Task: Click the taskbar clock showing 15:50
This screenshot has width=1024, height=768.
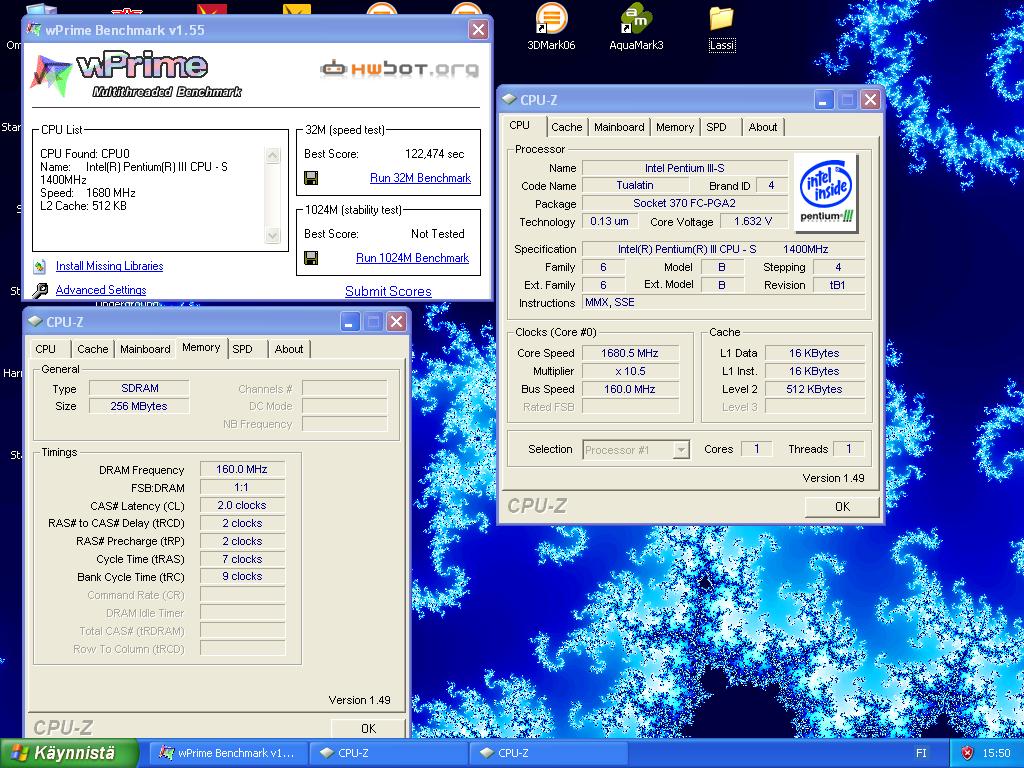Action: 996,753
